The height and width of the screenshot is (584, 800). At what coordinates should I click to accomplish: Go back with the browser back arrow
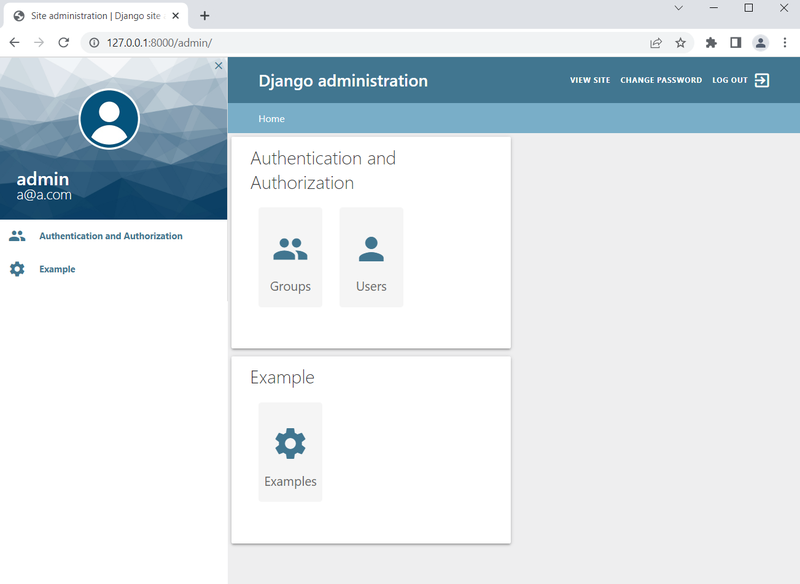[x=14, y=43]
